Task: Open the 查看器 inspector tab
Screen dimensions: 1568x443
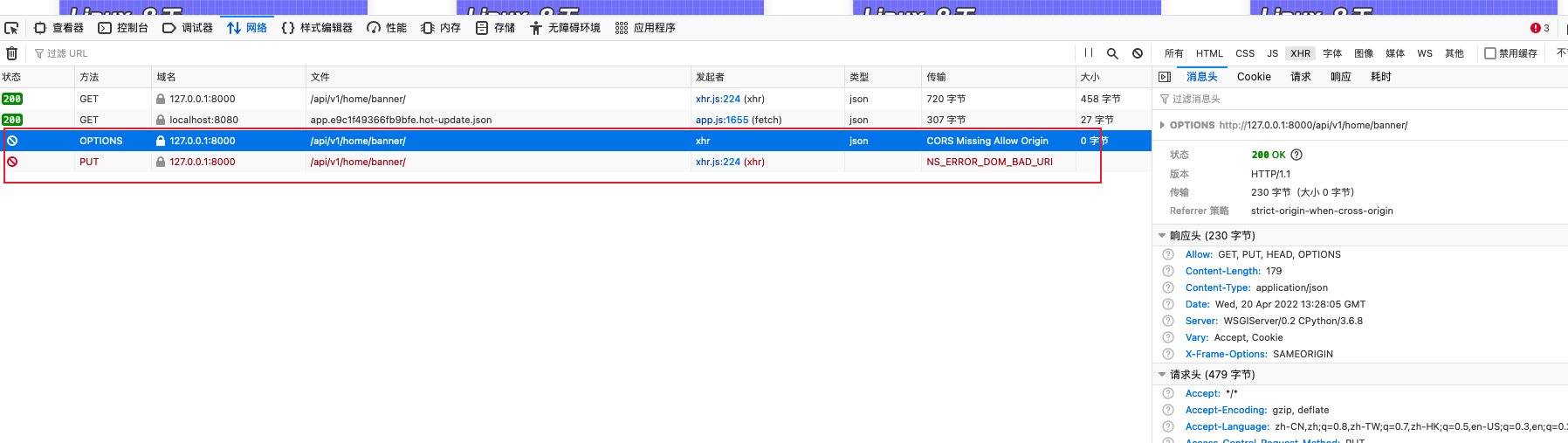Action: [59, 28]
